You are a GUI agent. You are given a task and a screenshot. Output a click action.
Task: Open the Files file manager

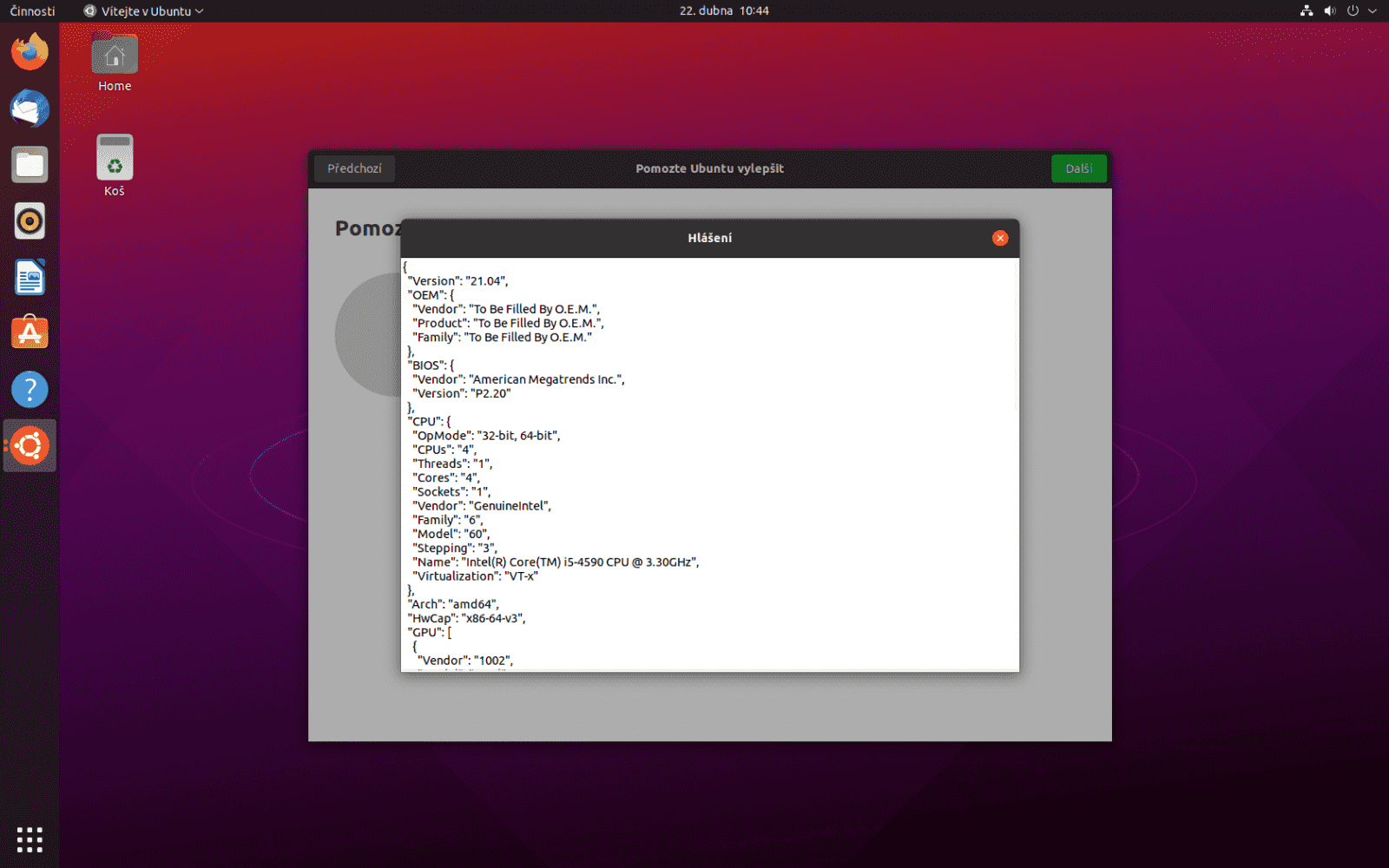click(30, 164)
